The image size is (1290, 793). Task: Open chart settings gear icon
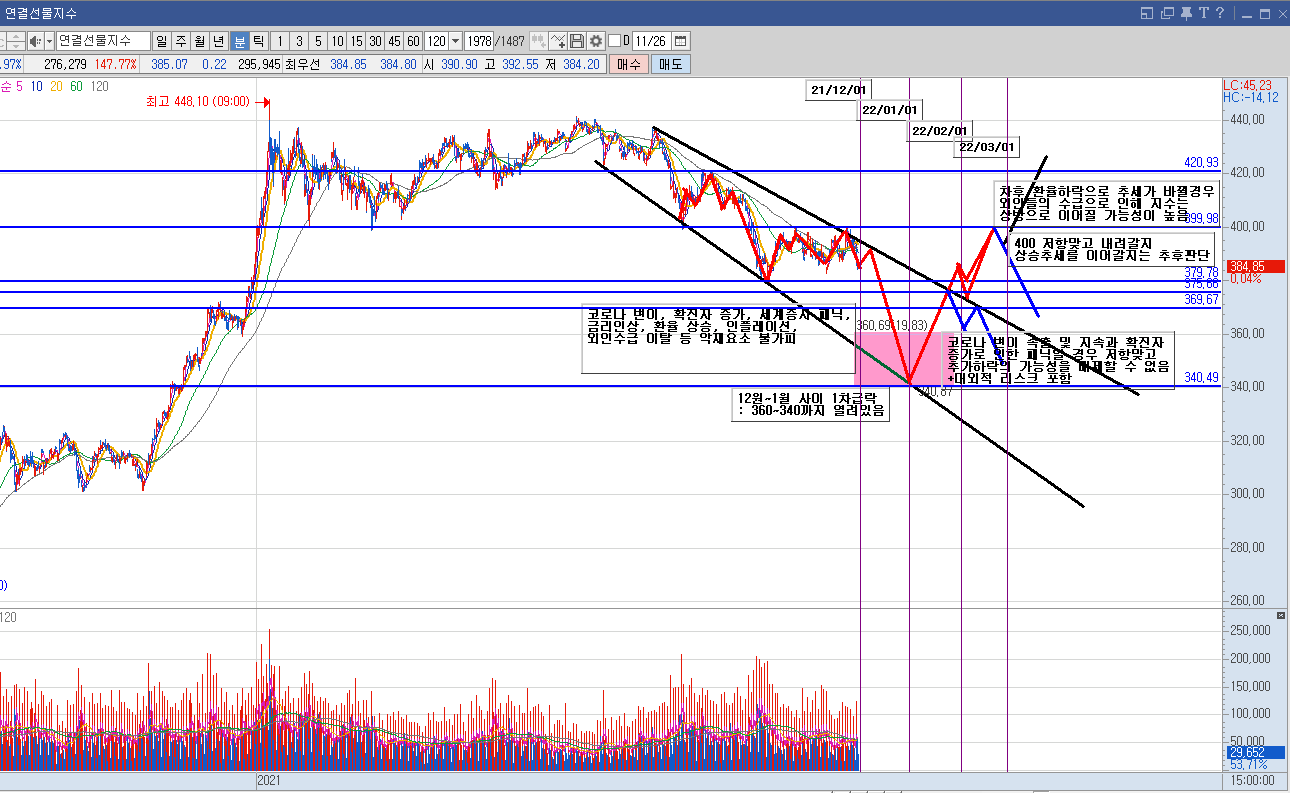tap(596, 41)
